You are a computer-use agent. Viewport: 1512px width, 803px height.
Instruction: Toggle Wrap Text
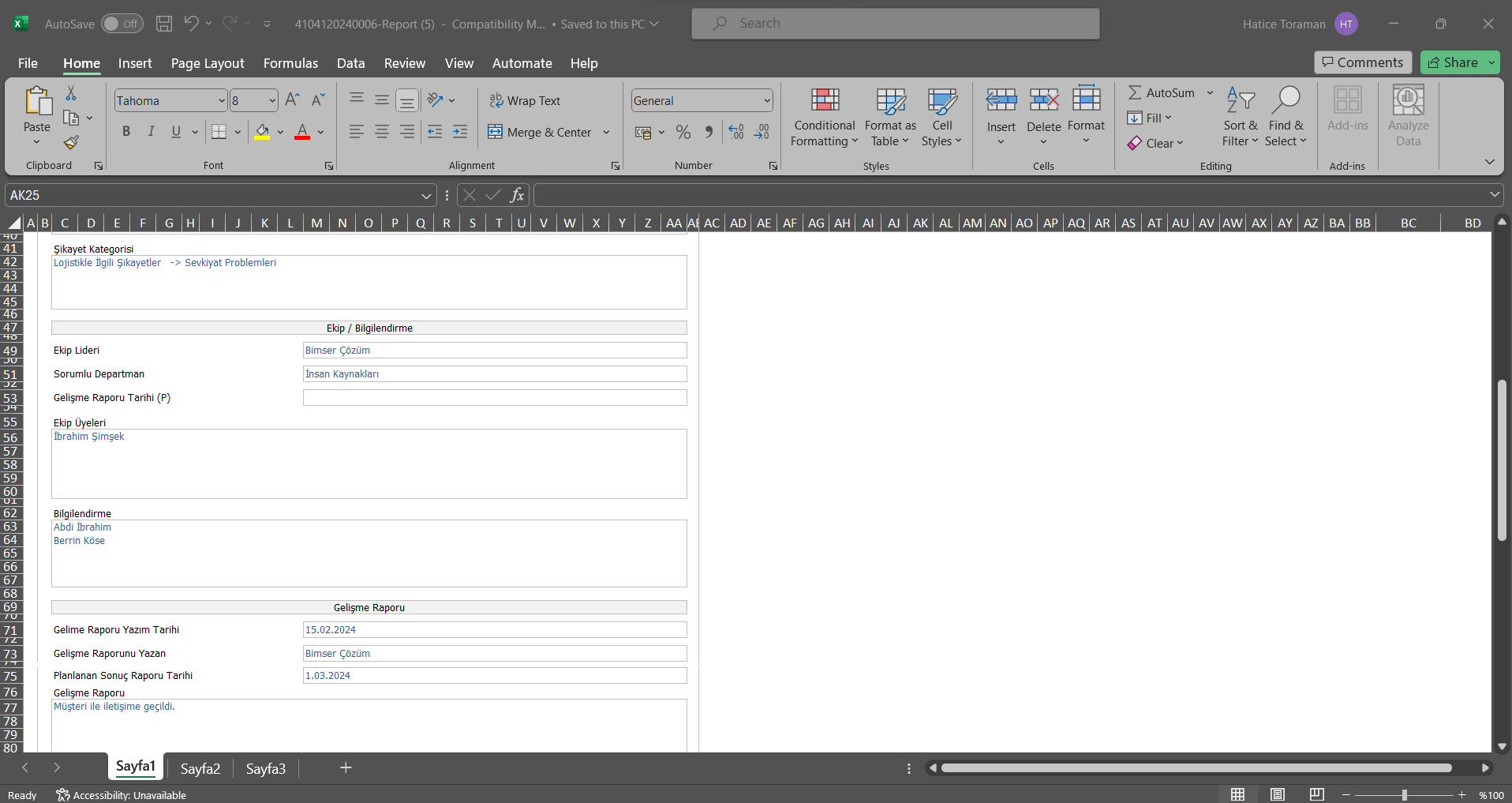[x=525, y=101]
